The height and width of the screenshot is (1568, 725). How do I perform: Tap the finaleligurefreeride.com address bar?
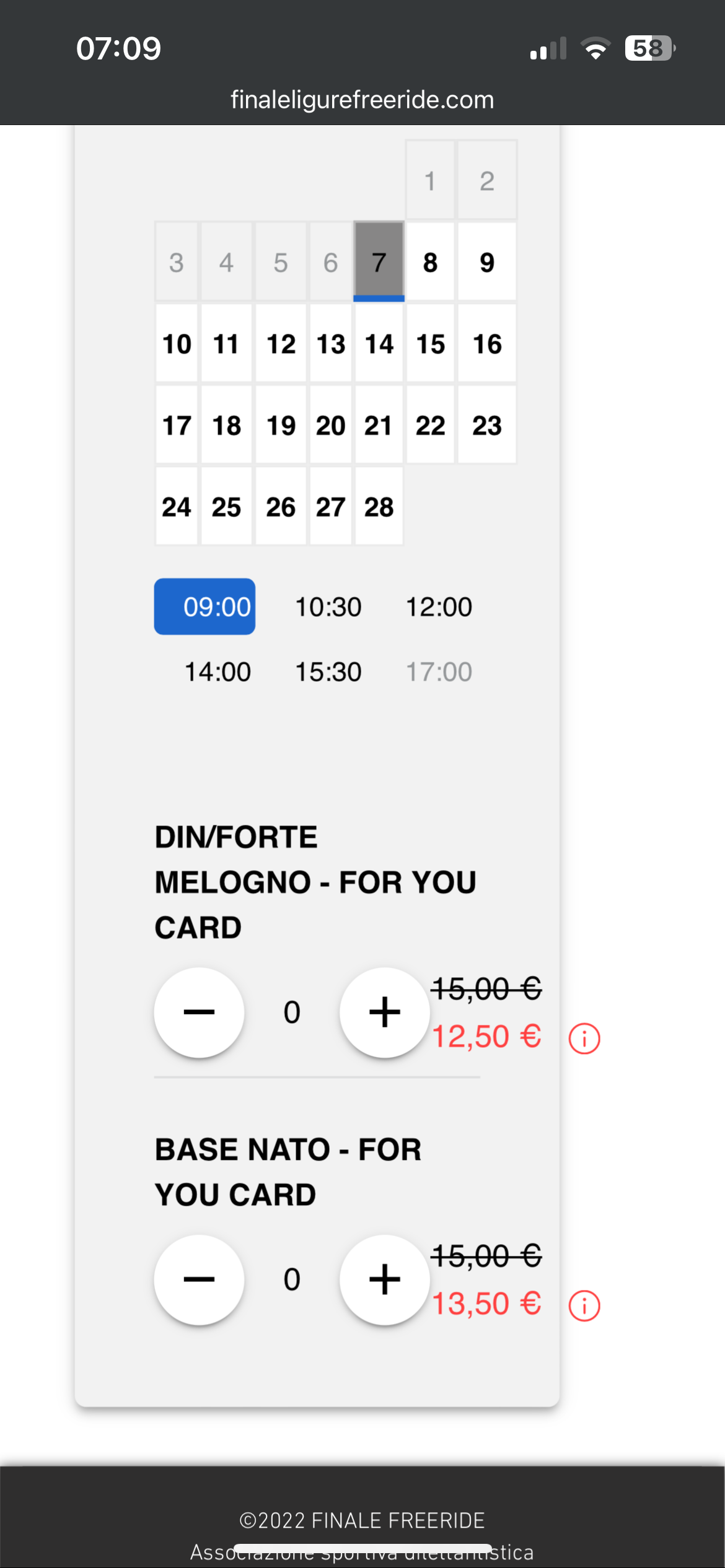click(362, 100)
